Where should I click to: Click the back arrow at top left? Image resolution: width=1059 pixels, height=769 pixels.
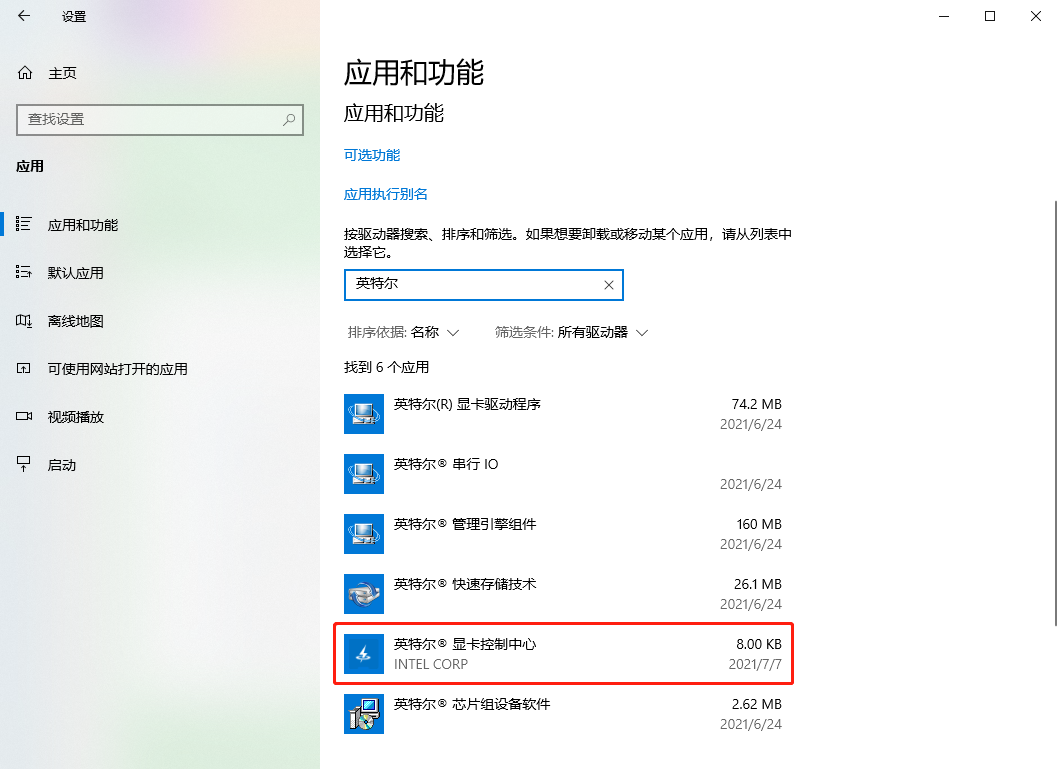click(25, 16)
